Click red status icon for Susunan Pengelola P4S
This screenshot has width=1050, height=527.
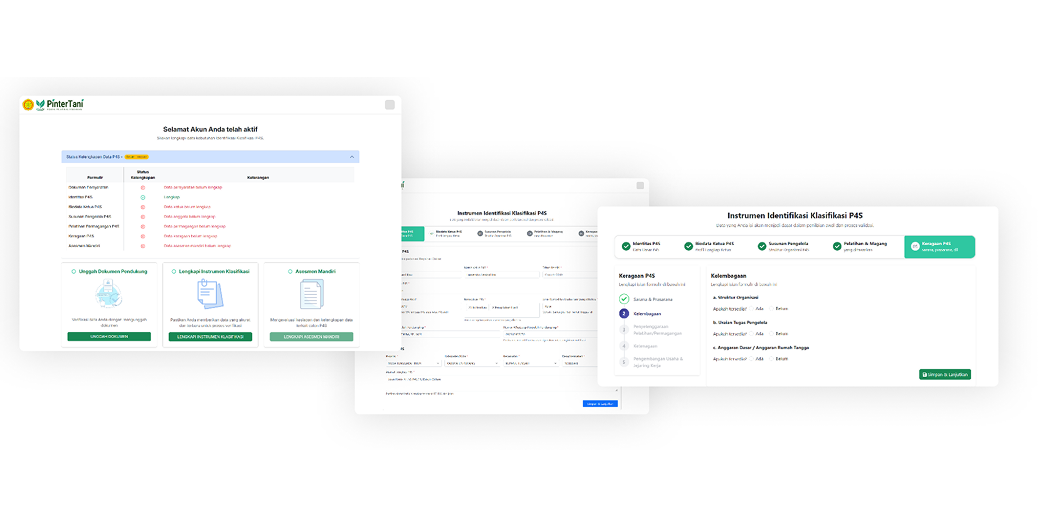(x=143, y=217)
